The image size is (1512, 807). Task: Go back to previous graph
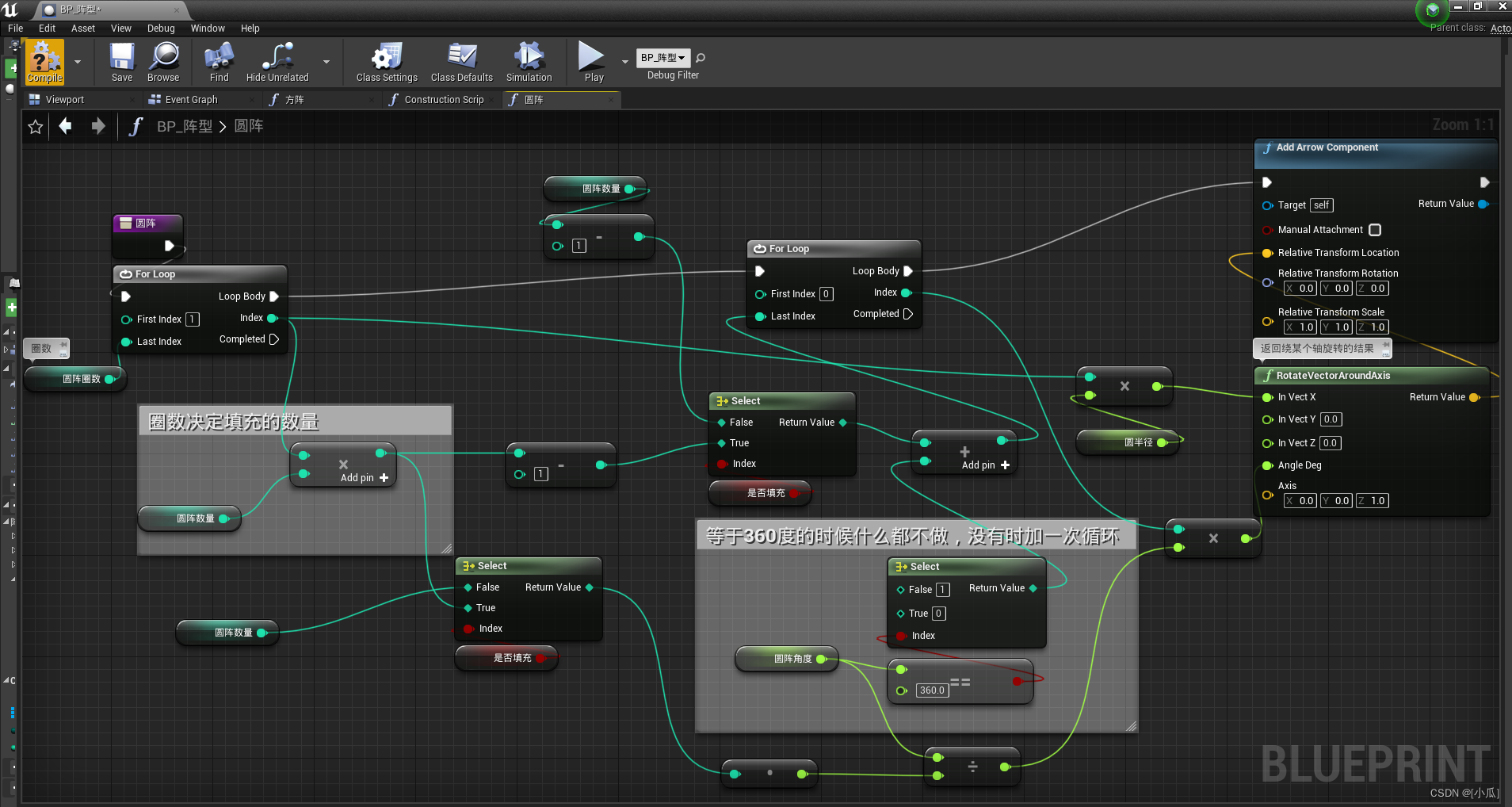point(66,126)
